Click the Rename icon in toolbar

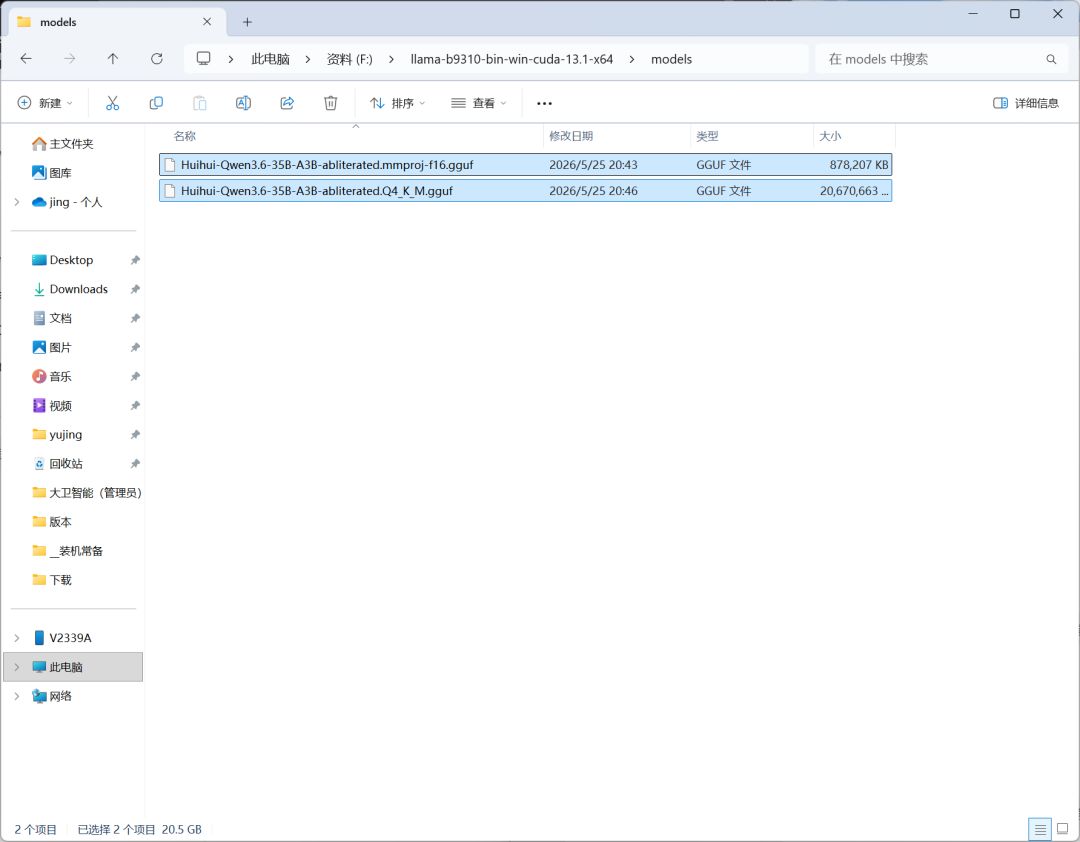tap(243, 103)
